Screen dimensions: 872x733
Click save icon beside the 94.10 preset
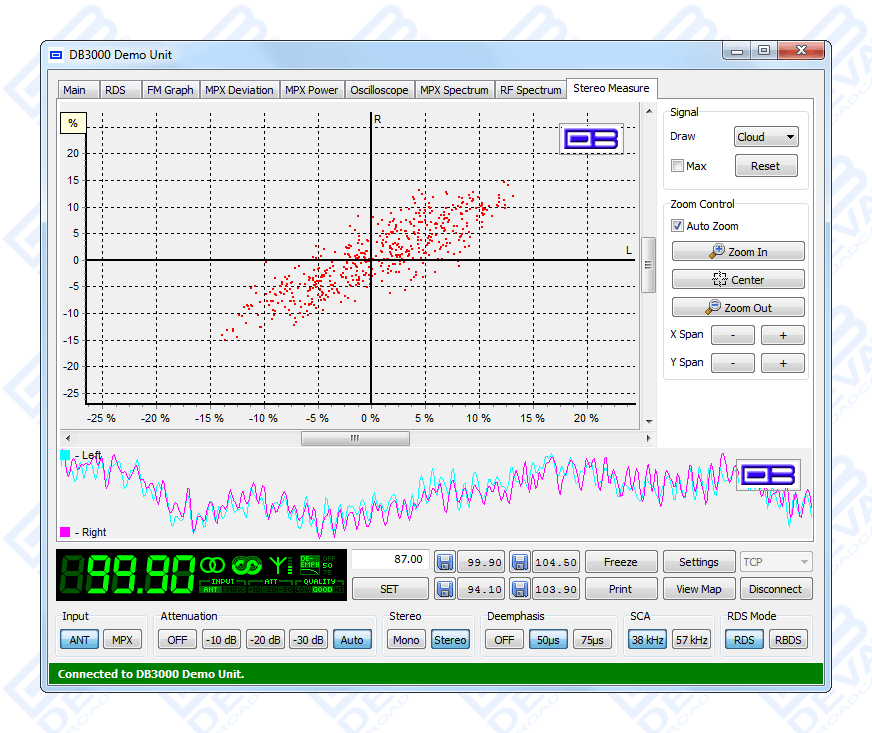444,589
